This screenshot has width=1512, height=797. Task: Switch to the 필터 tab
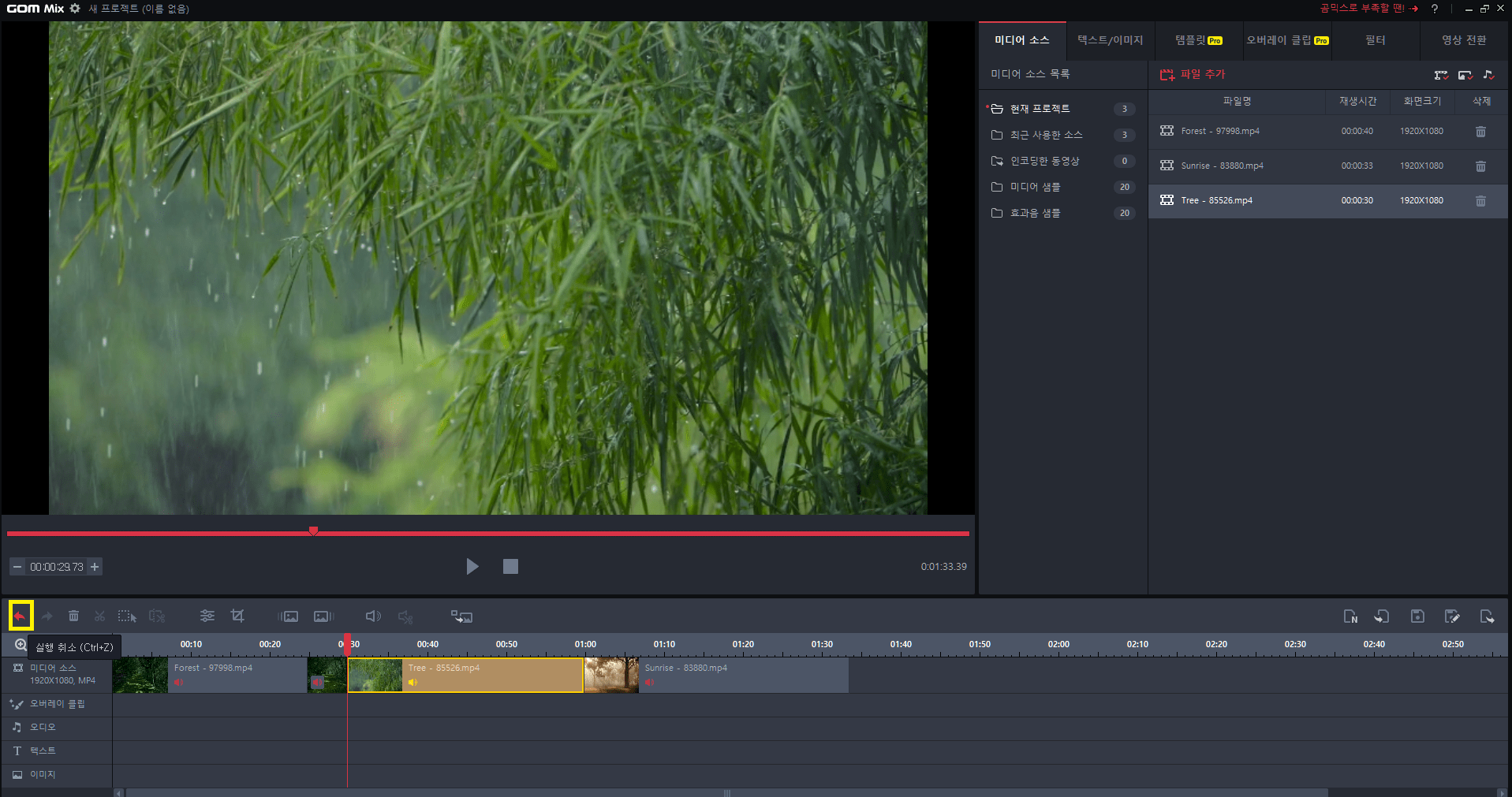point(1376,40)
